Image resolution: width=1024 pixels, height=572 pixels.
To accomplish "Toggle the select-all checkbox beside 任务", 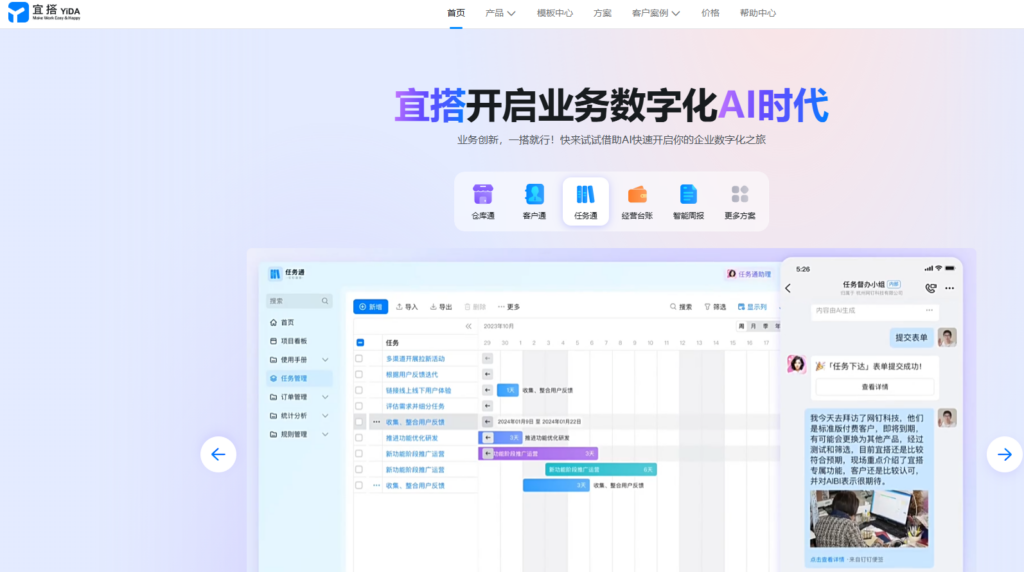I will tap(360, 343).
